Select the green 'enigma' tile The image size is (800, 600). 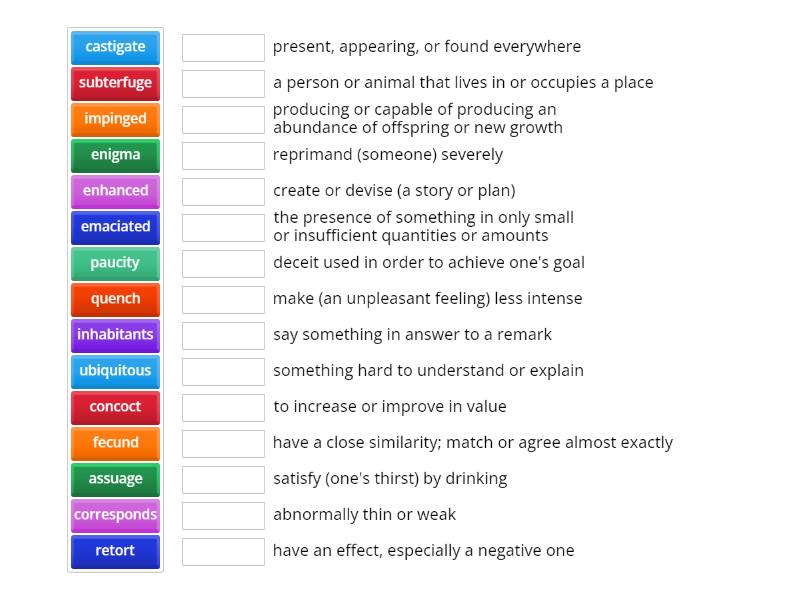click(115, 155)
